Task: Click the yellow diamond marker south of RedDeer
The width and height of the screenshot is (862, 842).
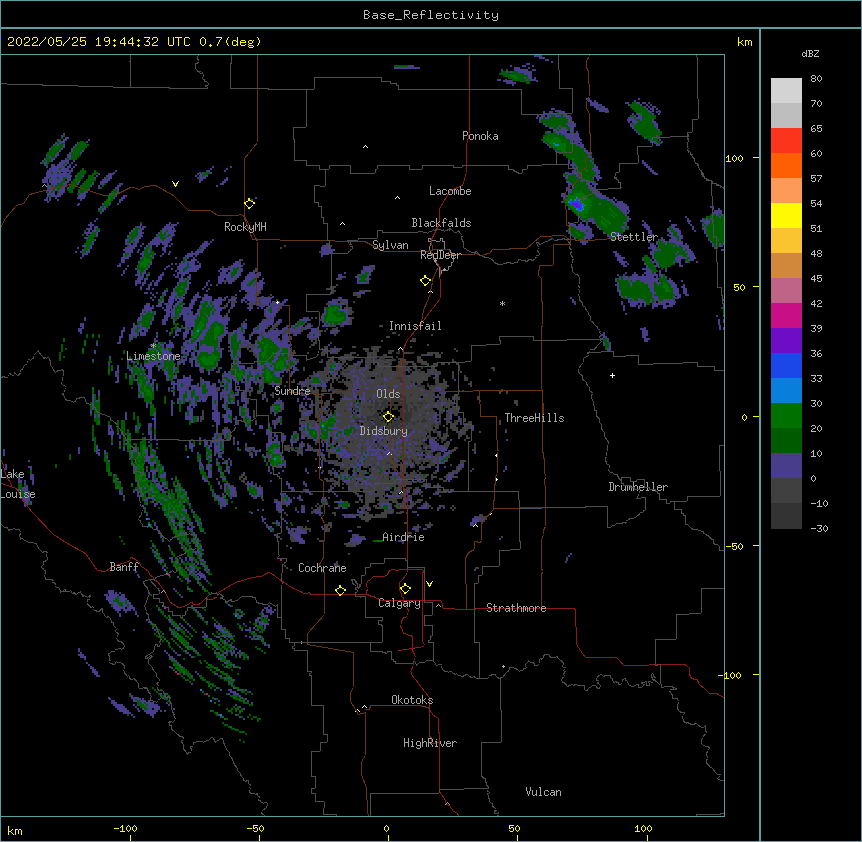Action: point(426,281)
